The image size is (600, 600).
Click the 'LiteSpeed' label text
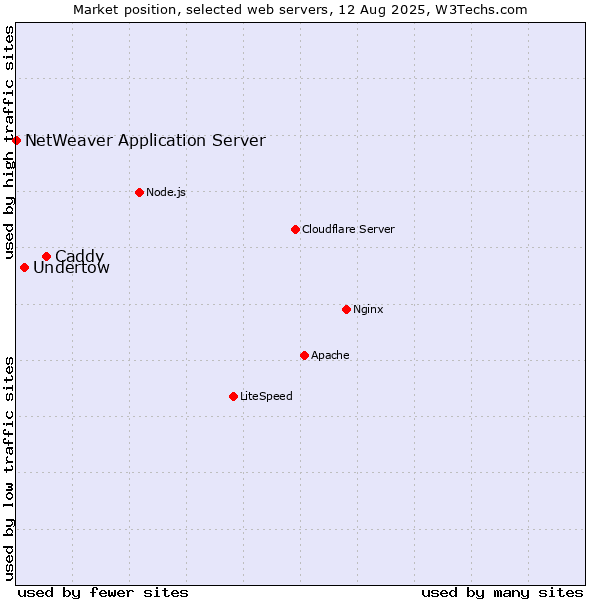(266, 396)
